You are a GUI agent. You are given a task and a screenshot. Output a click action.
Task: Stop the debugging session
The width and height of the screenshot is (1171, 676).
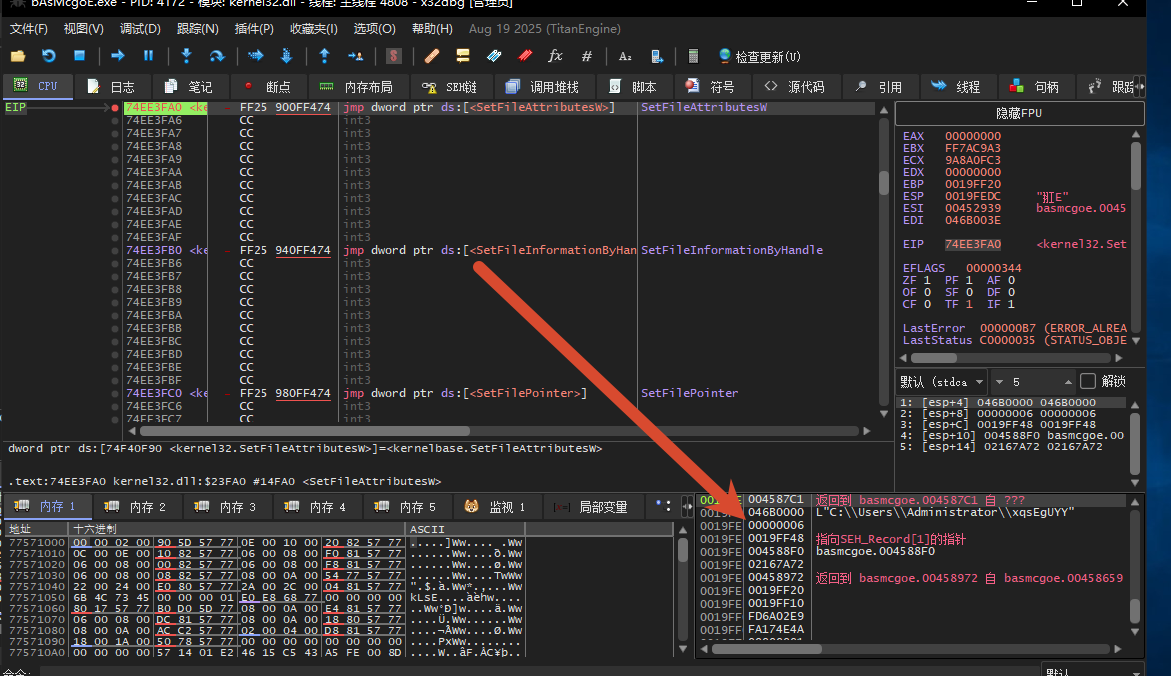(x=79, y=56)
